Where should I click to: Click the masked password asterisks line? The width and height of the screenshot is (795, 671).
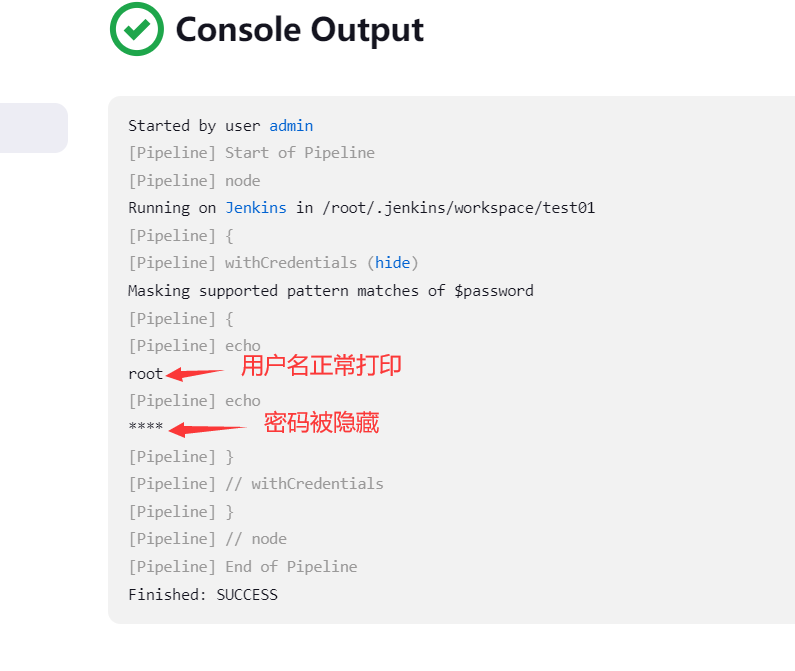tap(146, 427)
